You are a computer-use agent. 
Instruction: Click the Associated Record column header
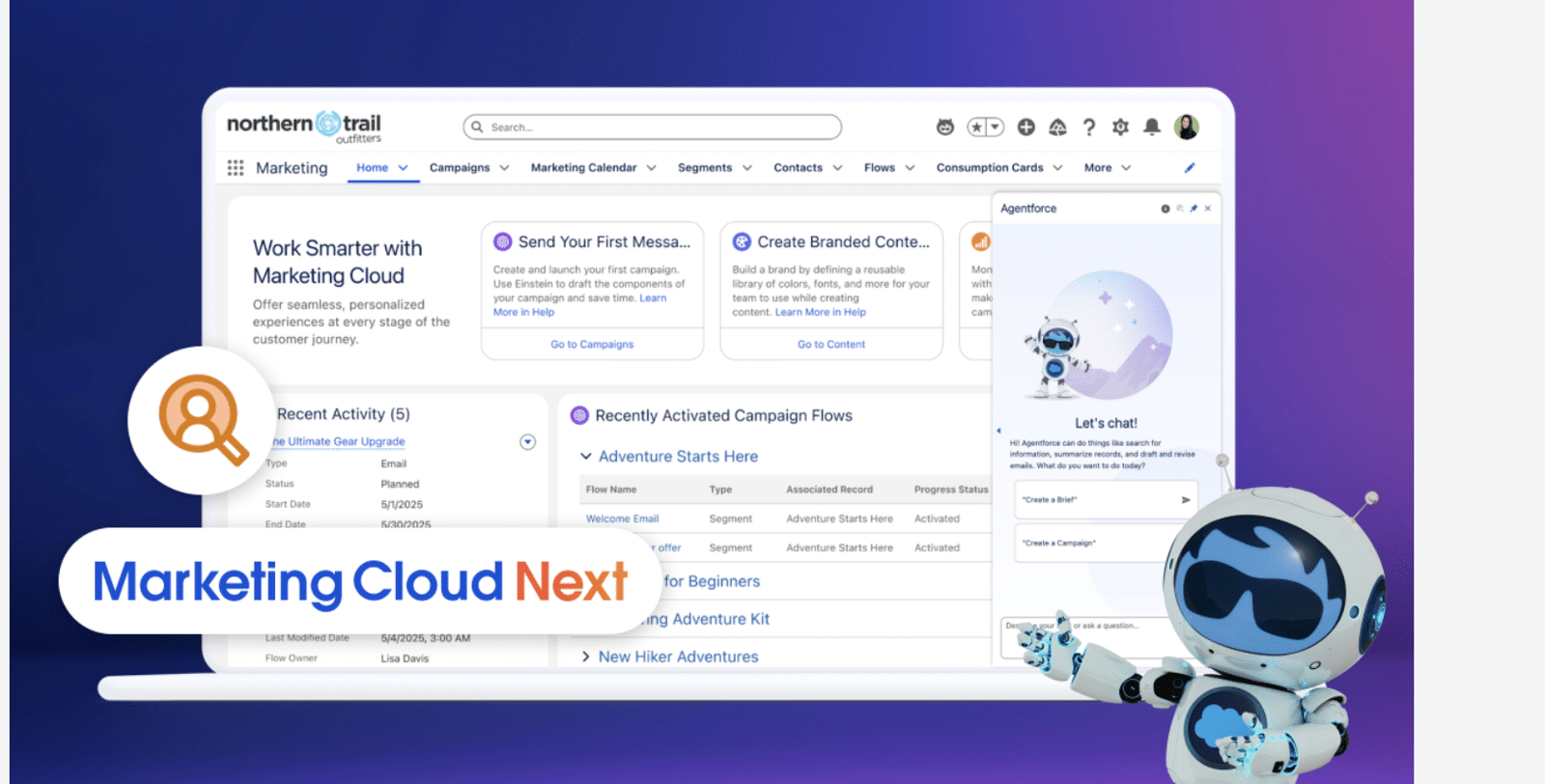click(829, 490)
